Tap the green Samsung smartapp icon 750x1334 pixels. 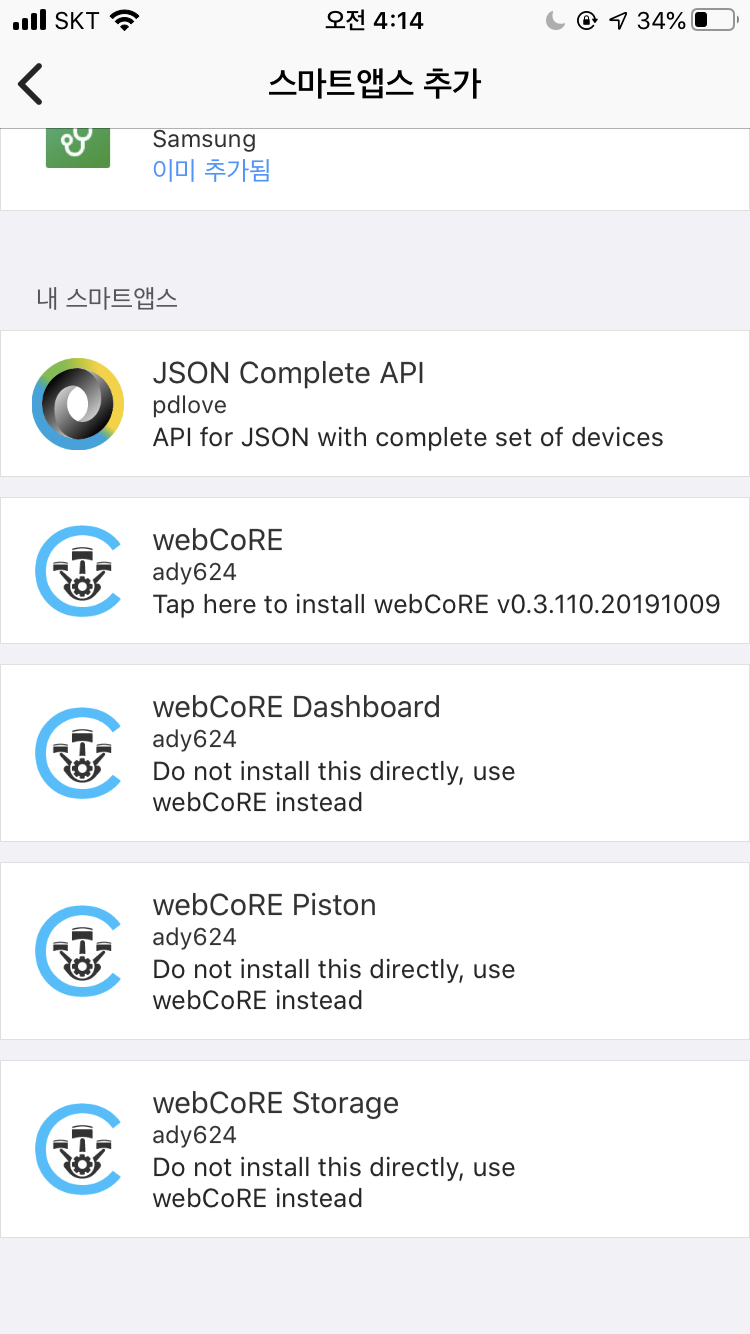point(78,148)
